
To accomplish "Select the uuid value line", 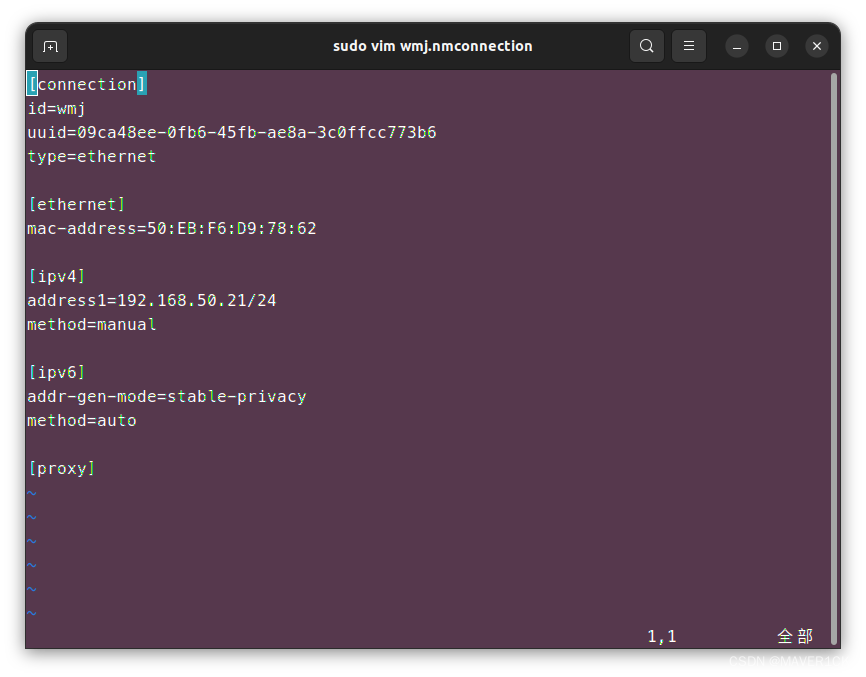I will pos(231,132).
